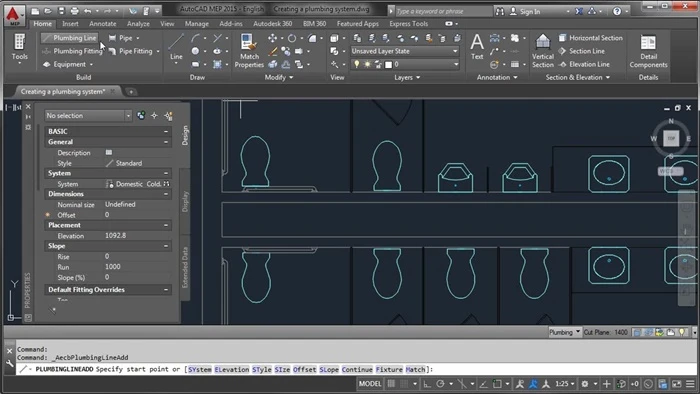Screen dimensions: 700x394
Task: Open the Vertical Section tool
Action: [542, 51]
